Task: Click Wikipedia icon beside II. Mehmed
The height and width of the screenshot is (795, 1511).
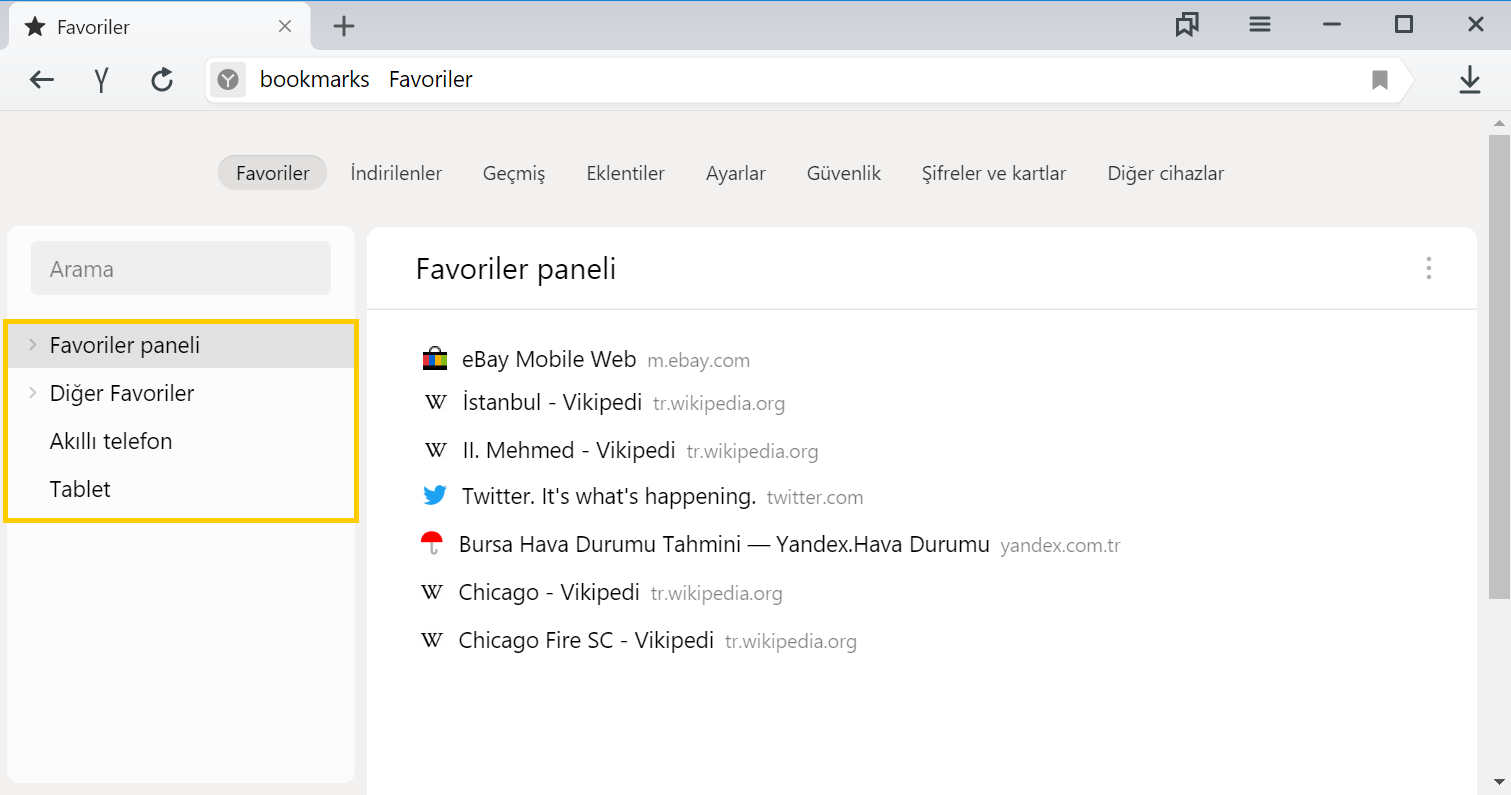Action: (x=436, y=450)
